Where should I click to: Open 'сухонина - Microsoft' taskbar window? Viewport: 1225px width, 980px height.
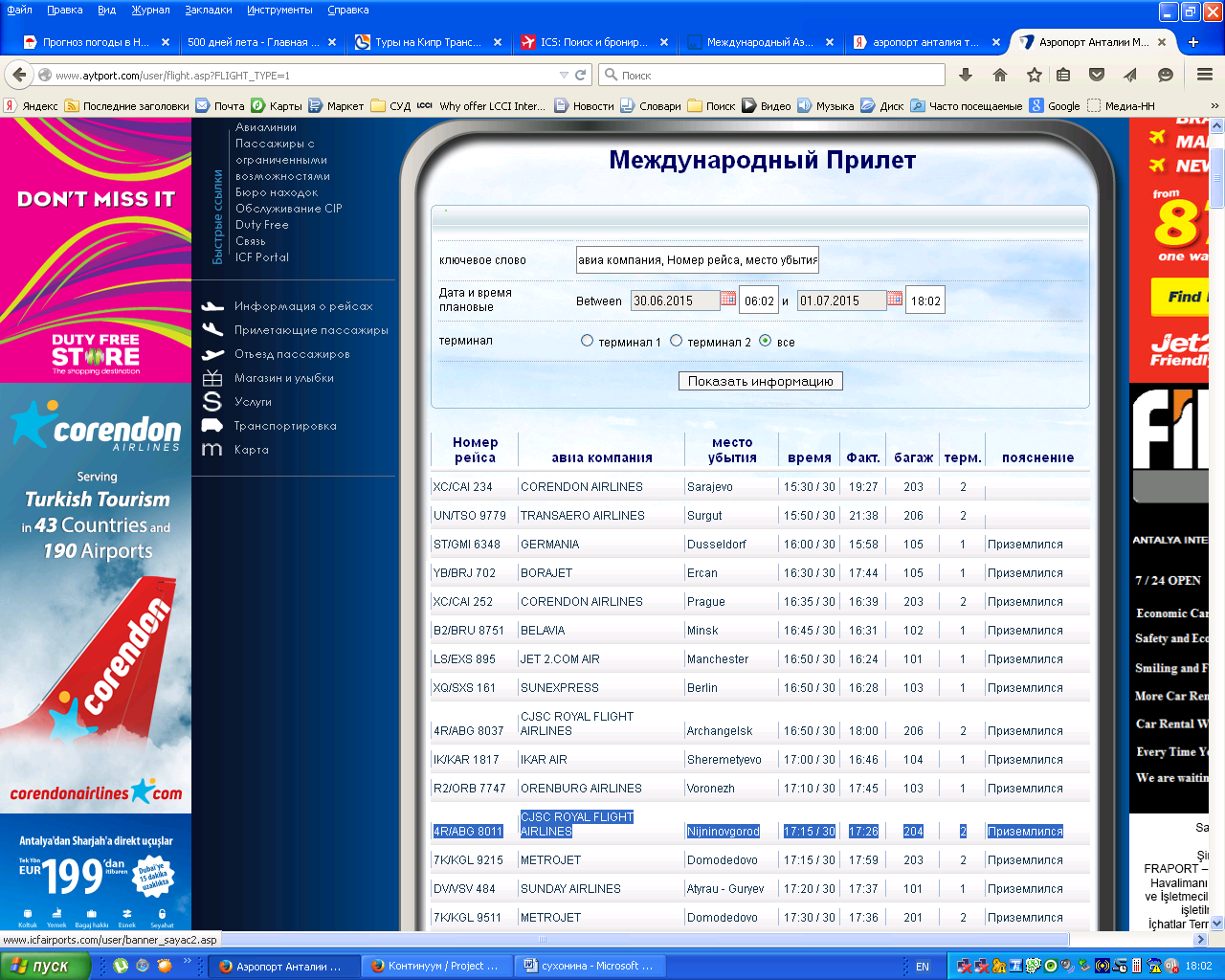(590, 967)
